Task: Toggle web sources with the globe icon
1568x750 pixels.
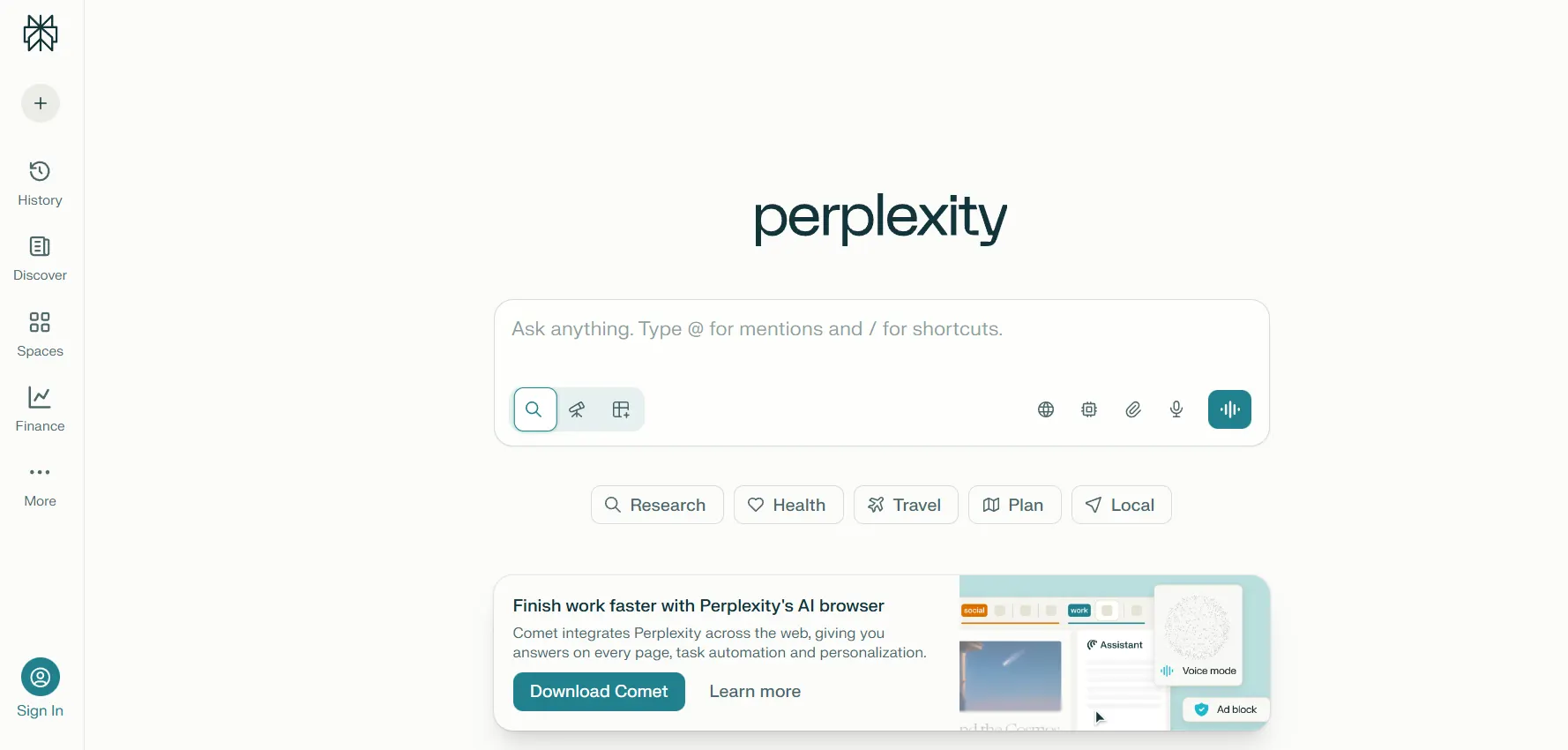Action: coord(1046,409)
